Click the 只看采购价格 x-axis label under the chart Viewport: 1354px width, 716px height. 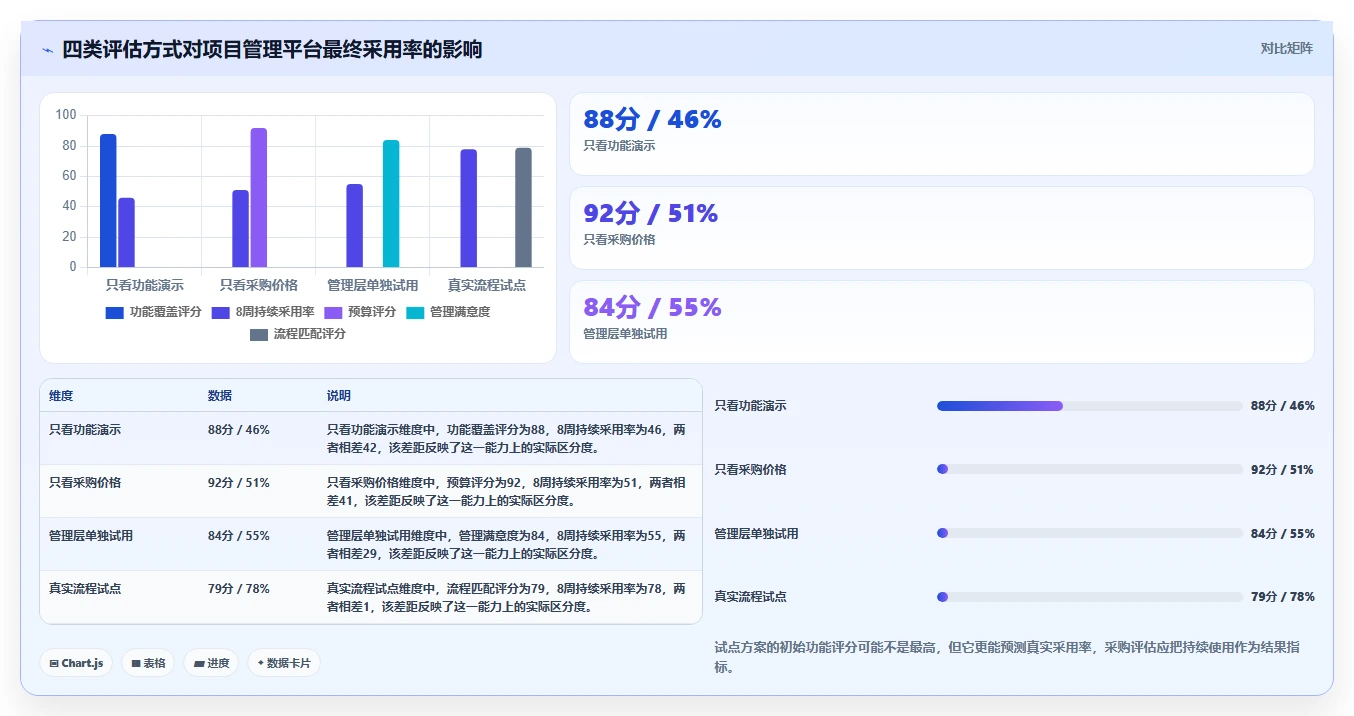259,285
